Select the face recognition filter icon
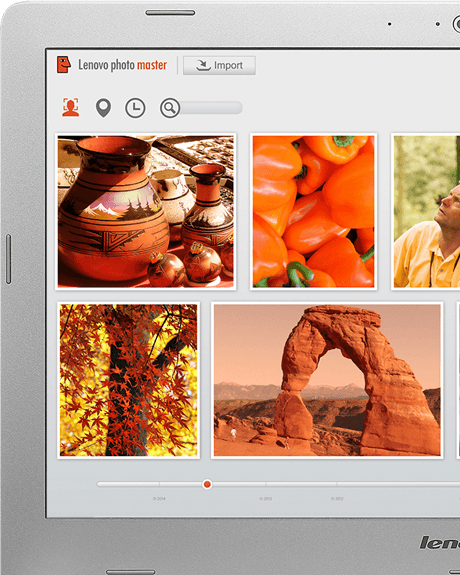Viewport: 460px width, 575px height. 70,107
